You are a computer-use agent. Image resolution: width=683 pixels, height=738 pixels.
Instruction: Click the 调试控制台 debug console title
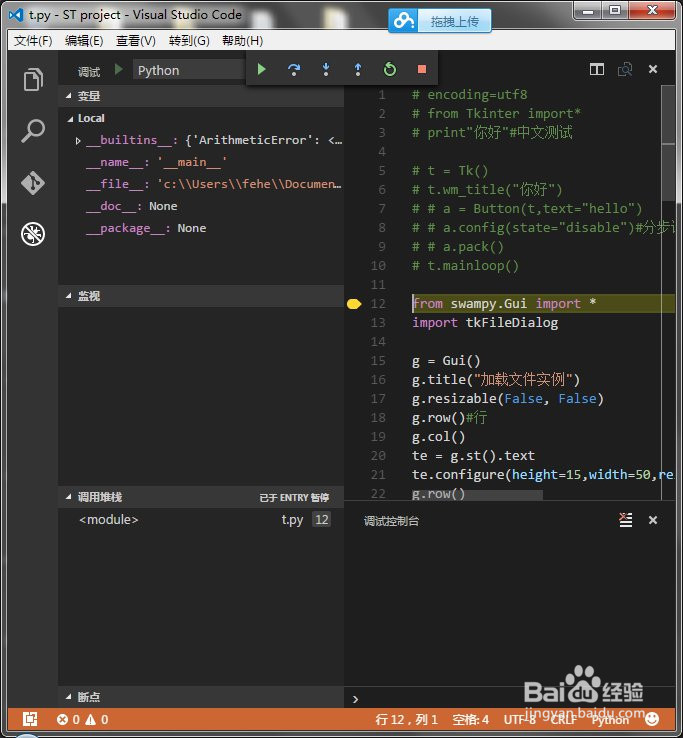(x=391, y=521)
